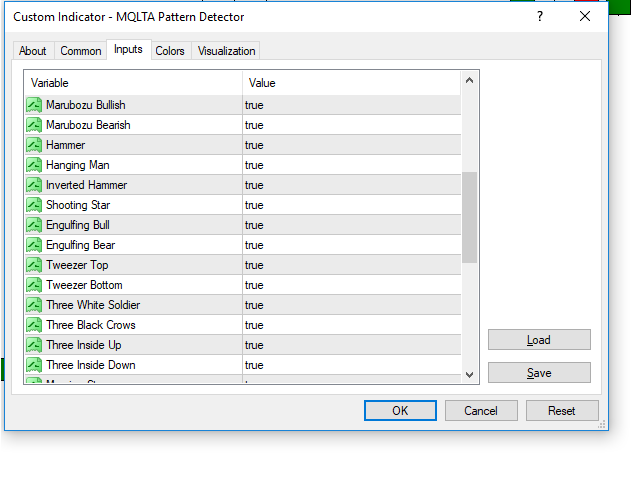
Task: Click the icon beside Marubozu Bearish
Action: tap(34, 125)
